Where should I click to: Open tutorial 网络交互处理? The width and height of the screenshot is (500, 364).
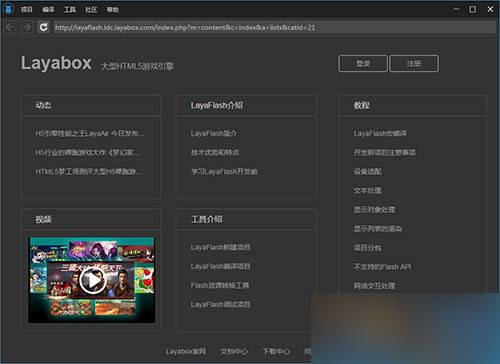374,286
